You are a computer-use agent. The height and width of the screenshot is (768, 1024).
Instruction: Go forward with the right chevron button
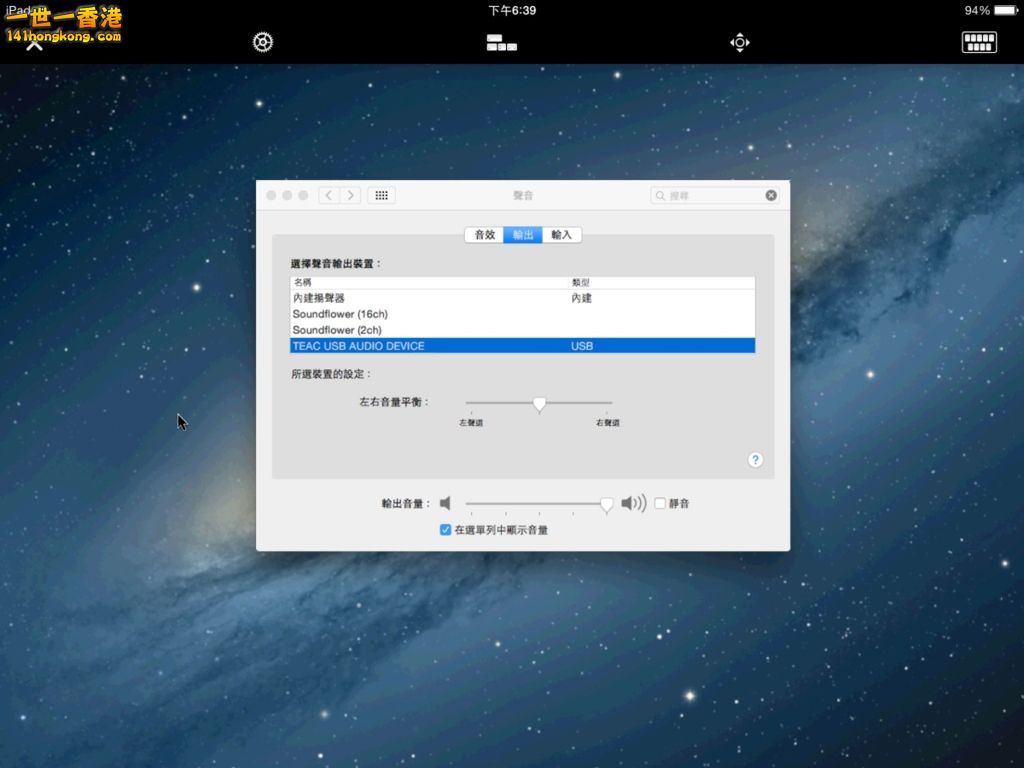tap(350, 196)
